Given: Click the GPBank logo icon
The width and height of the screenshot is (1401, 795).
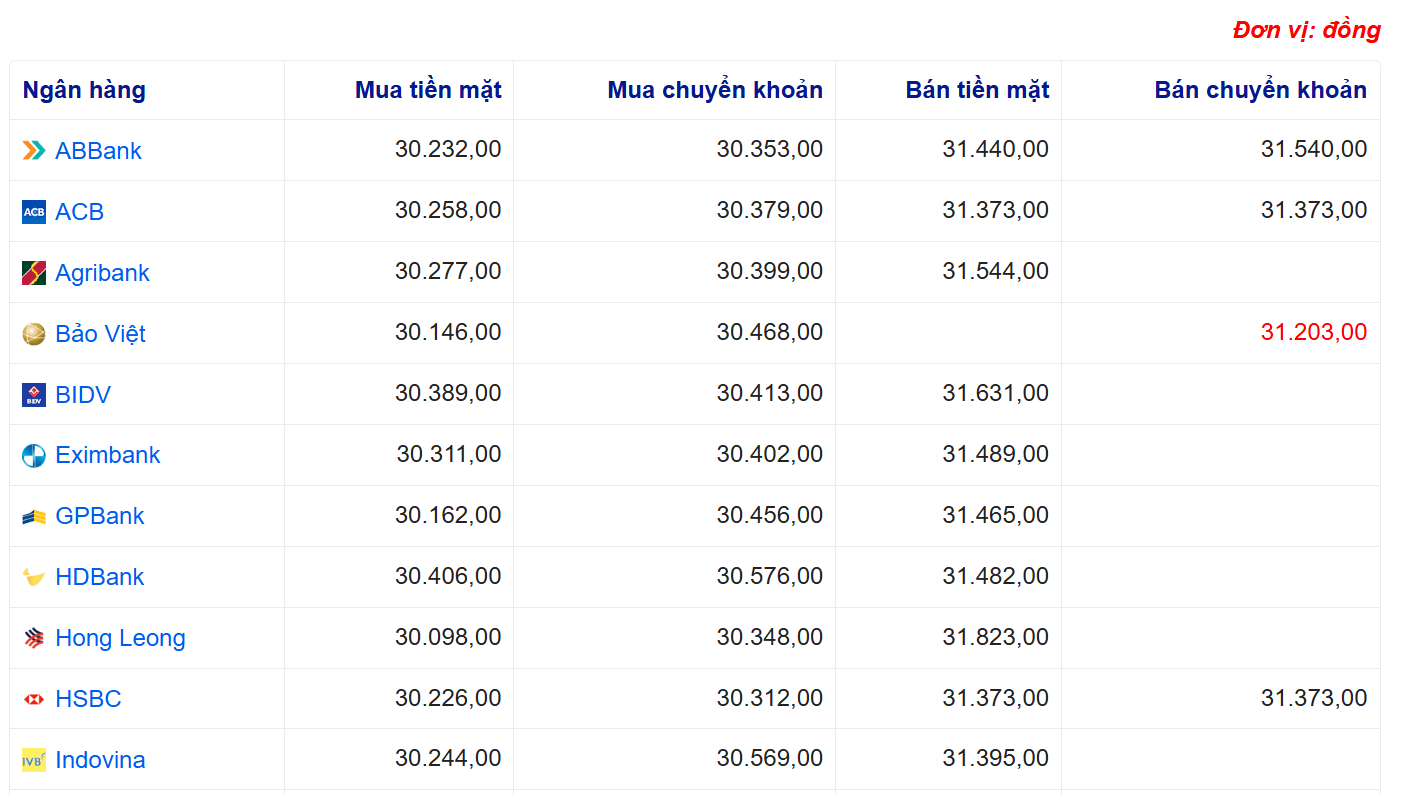Looking at the screenshot, I should (x=34, y=517).
